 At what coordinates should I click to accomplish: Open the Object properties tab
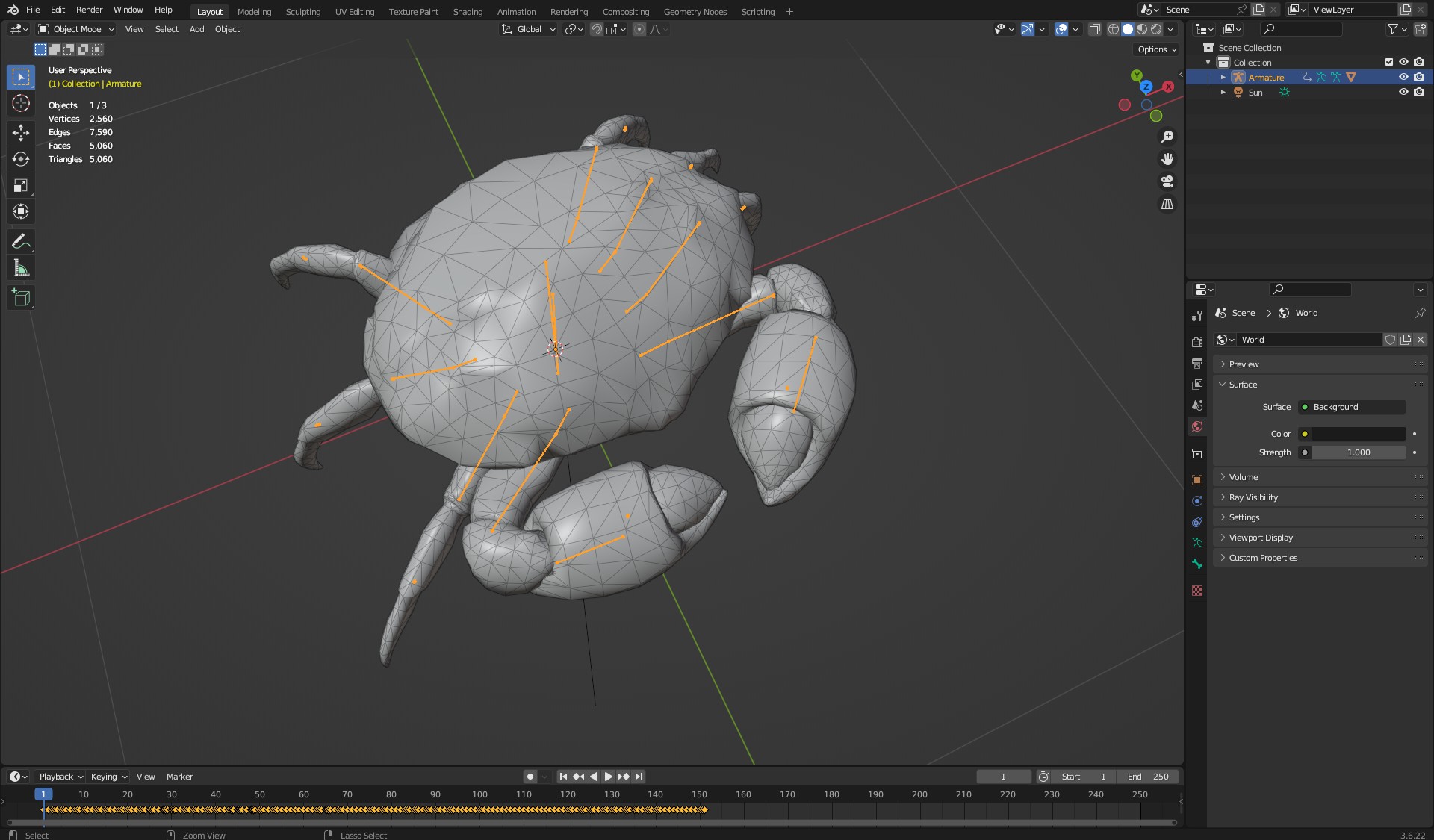click(x=1197, y=480)
